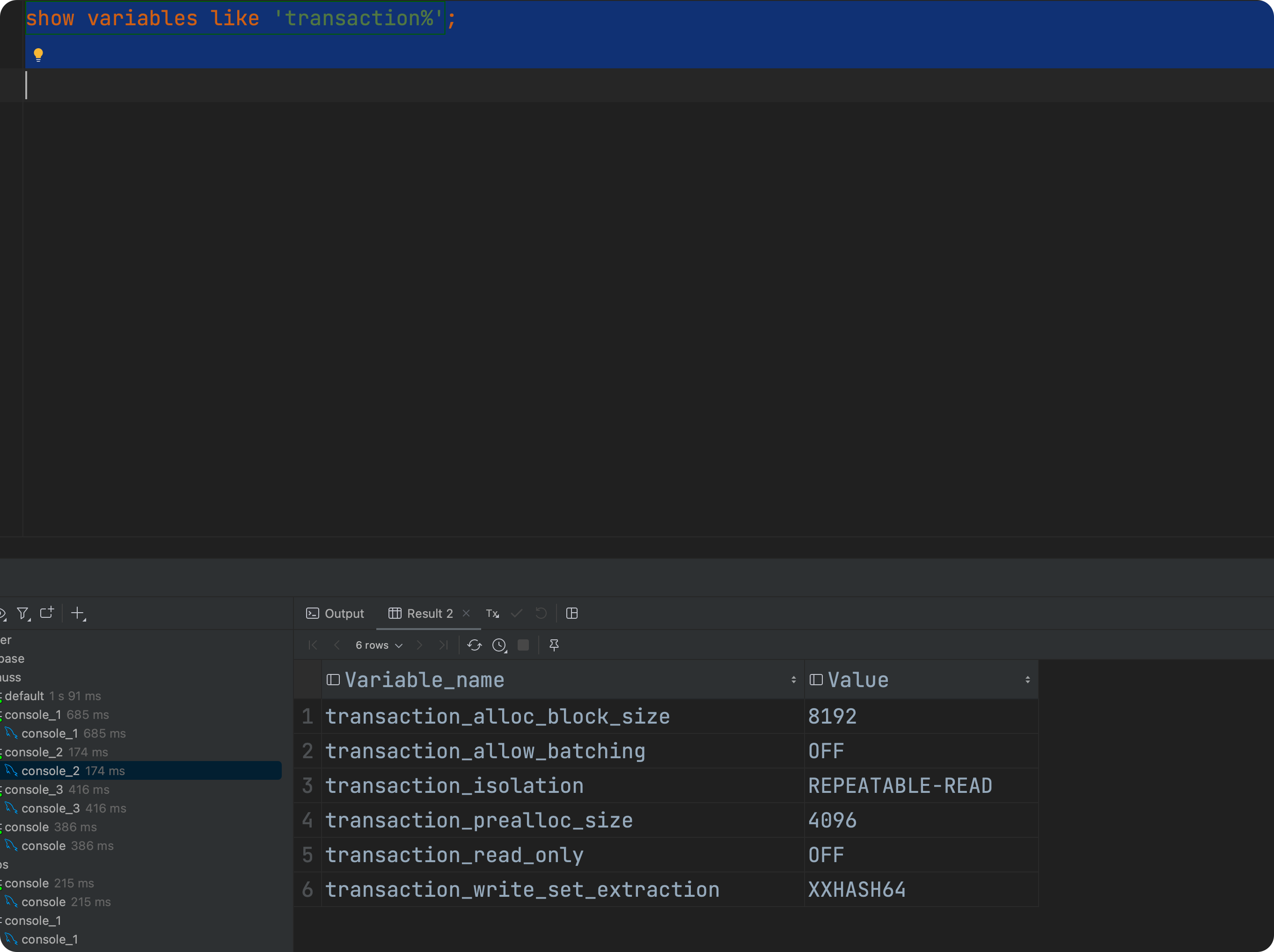Image resolution: width=1274 pixels, height=952 pixels.
Task: Click the eye preview icon in the left toolbar
Action: [x=3, y=613]
